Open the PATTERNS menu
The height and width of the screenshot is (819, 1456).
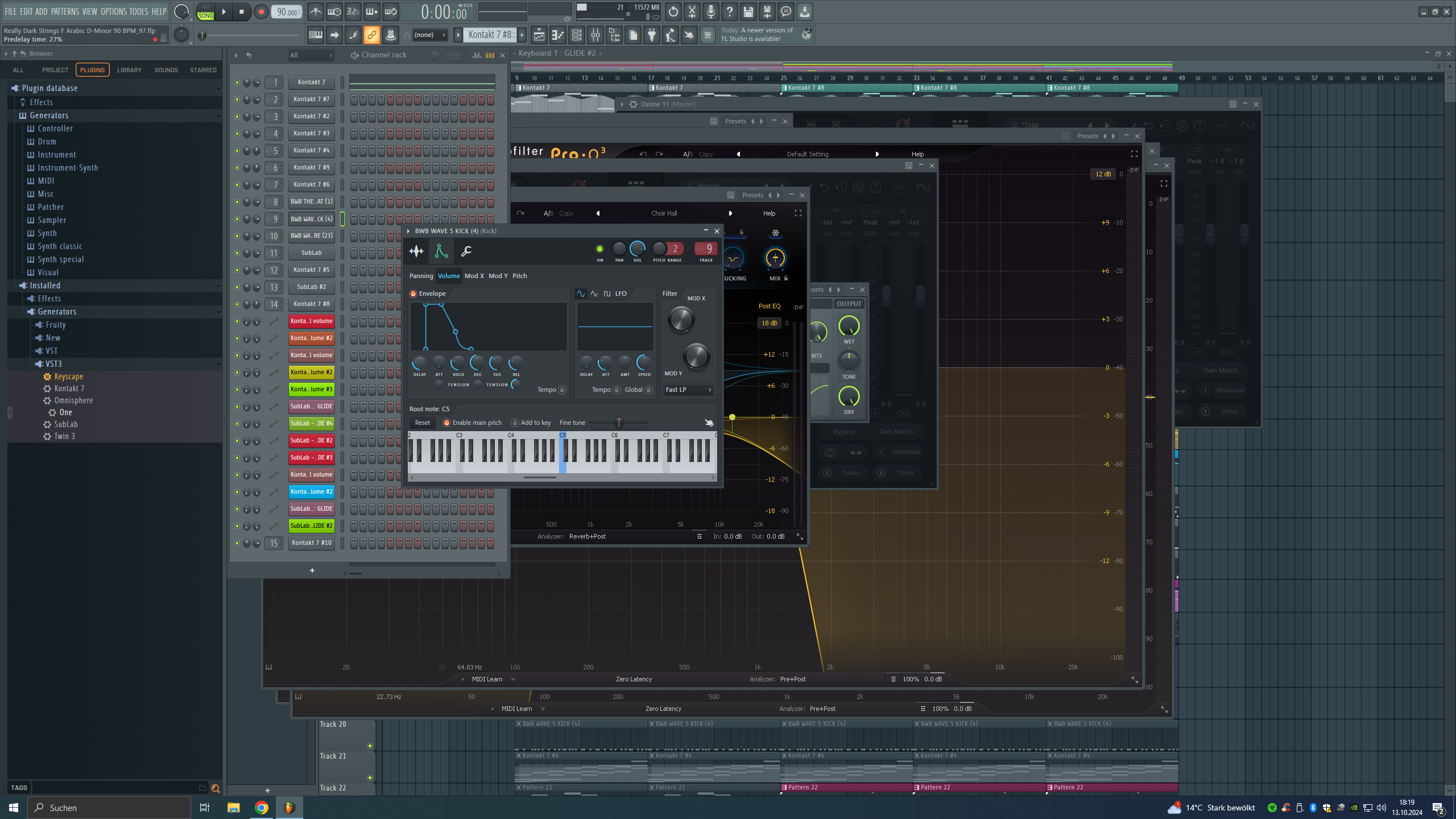(x=65, y=11)
